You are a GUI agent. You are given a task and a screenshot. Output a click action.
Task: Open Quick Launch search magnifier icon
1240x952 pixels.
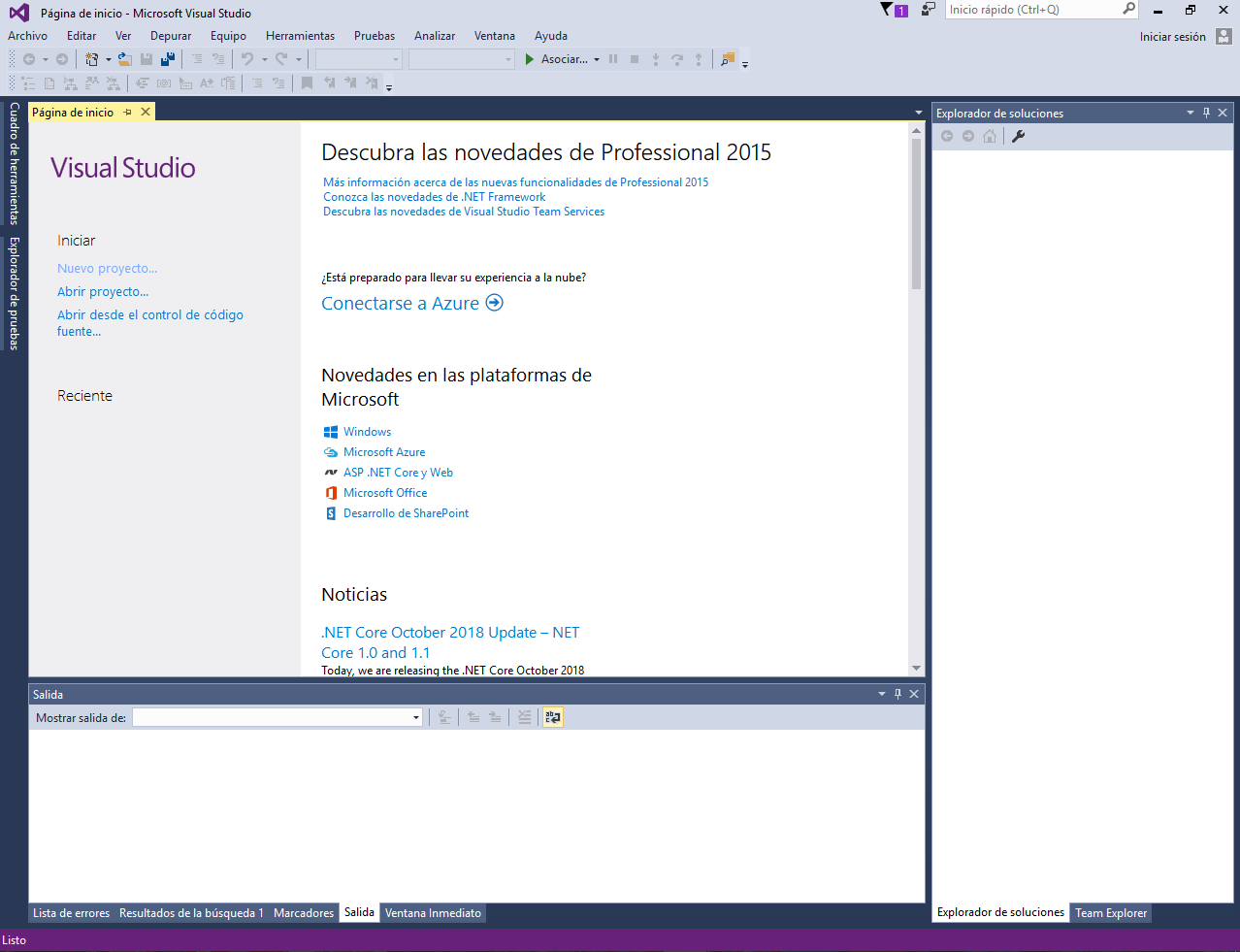[x=1130, y=9]
